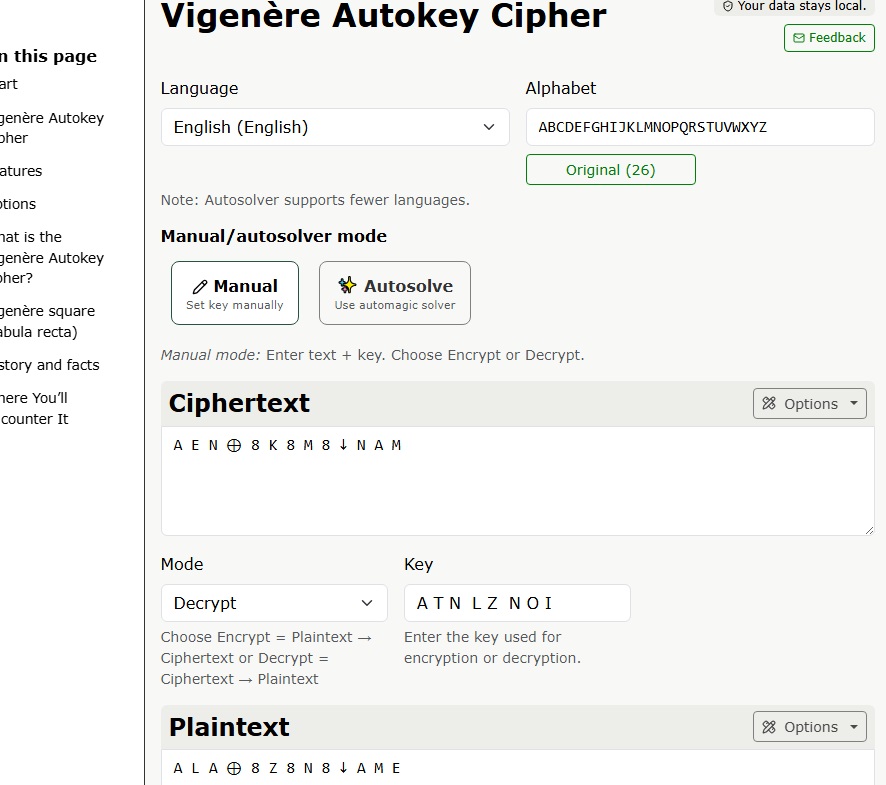The width and height of the screenshot is (886, 785).
Task: Click 'genère Autokey pher' link above 'atures'
Action: coord(51,128)
